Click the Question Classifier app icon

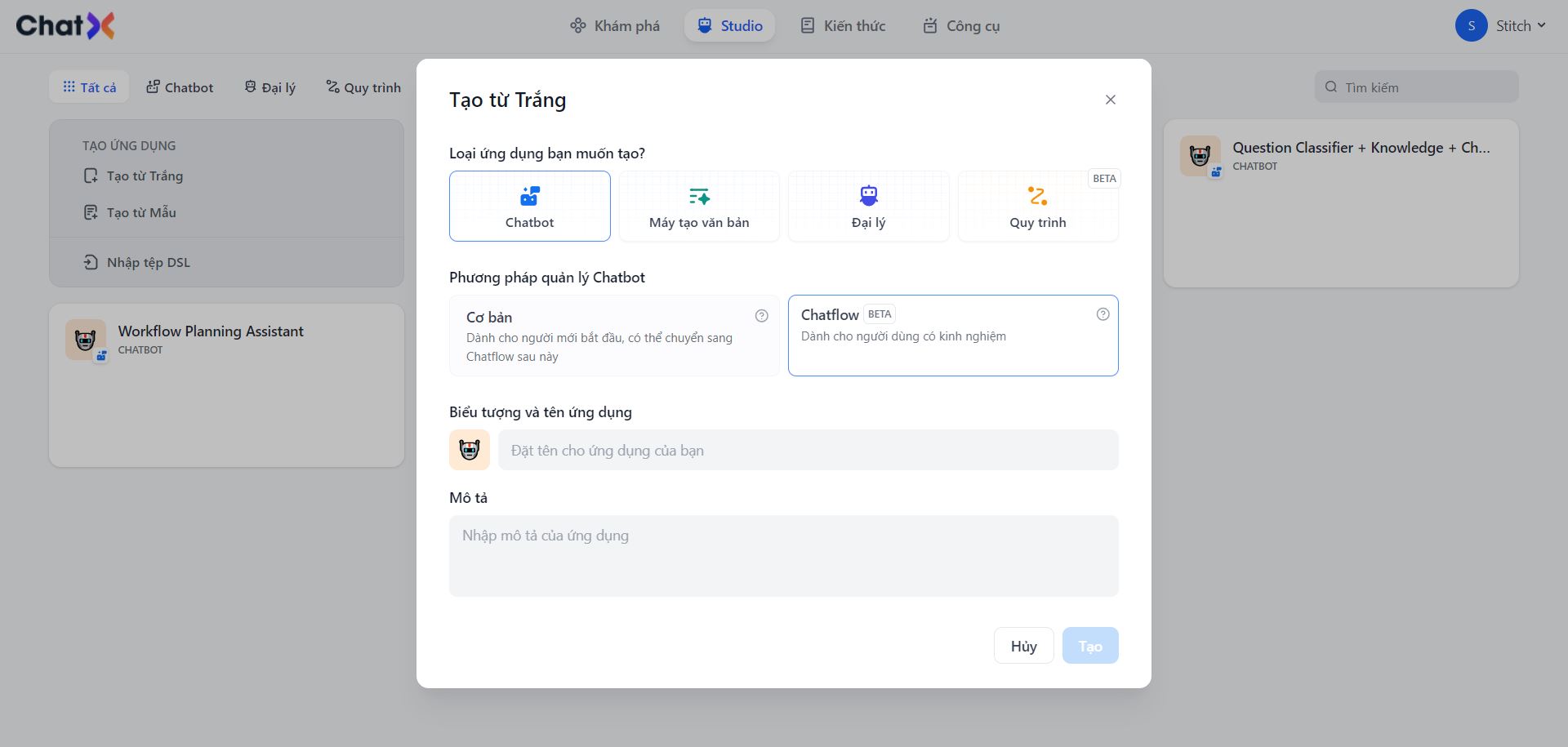[1200, 156]
